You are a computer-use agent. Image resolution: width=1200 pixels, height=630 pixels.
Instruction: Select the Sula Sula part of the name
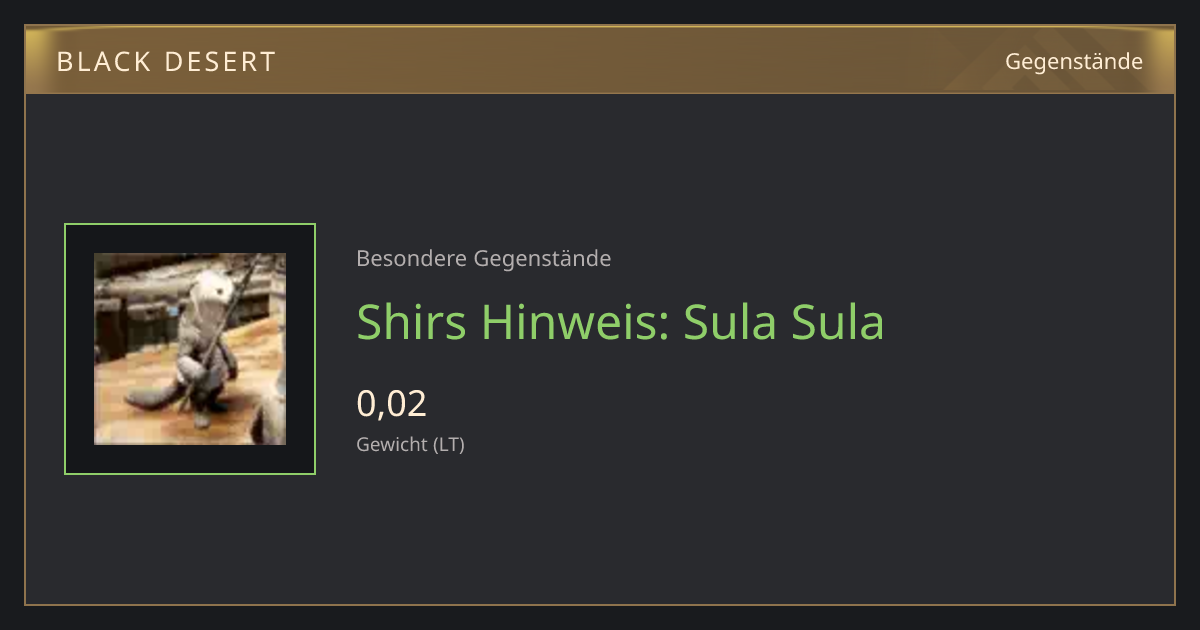[x=784, y=322]
